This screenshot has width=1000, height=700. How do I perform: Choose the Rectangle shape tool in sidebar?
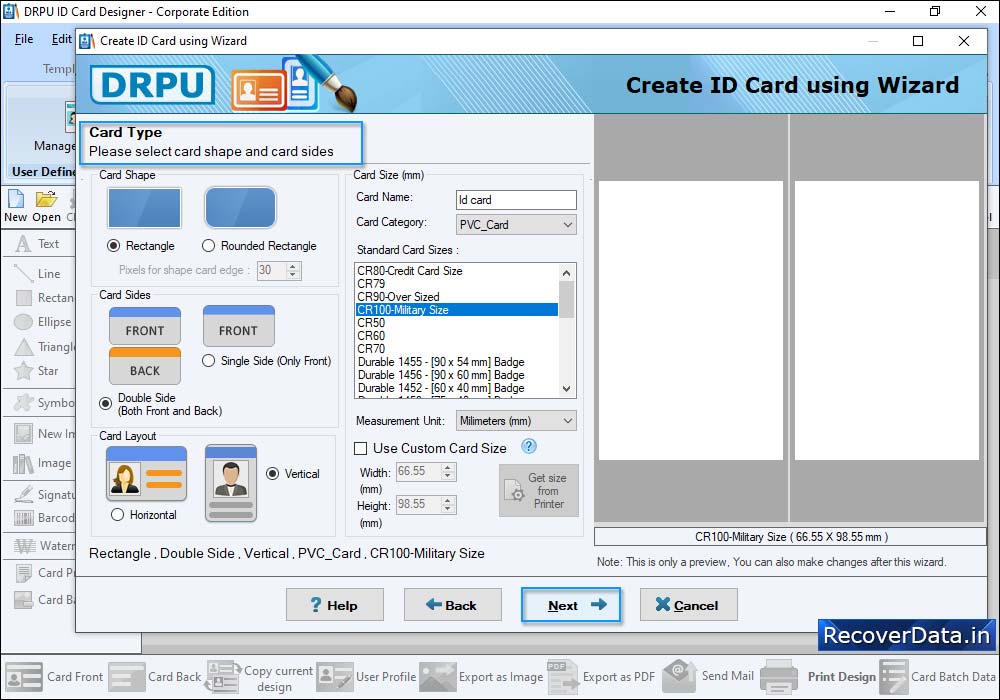pos(43,298)
